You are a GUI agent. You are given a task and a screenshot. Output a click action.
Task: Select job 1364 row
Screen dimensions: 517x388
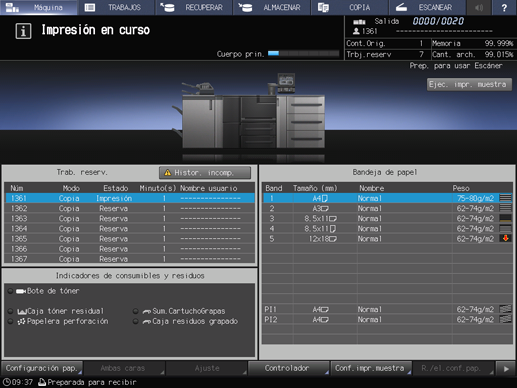(x=130, y=229)
